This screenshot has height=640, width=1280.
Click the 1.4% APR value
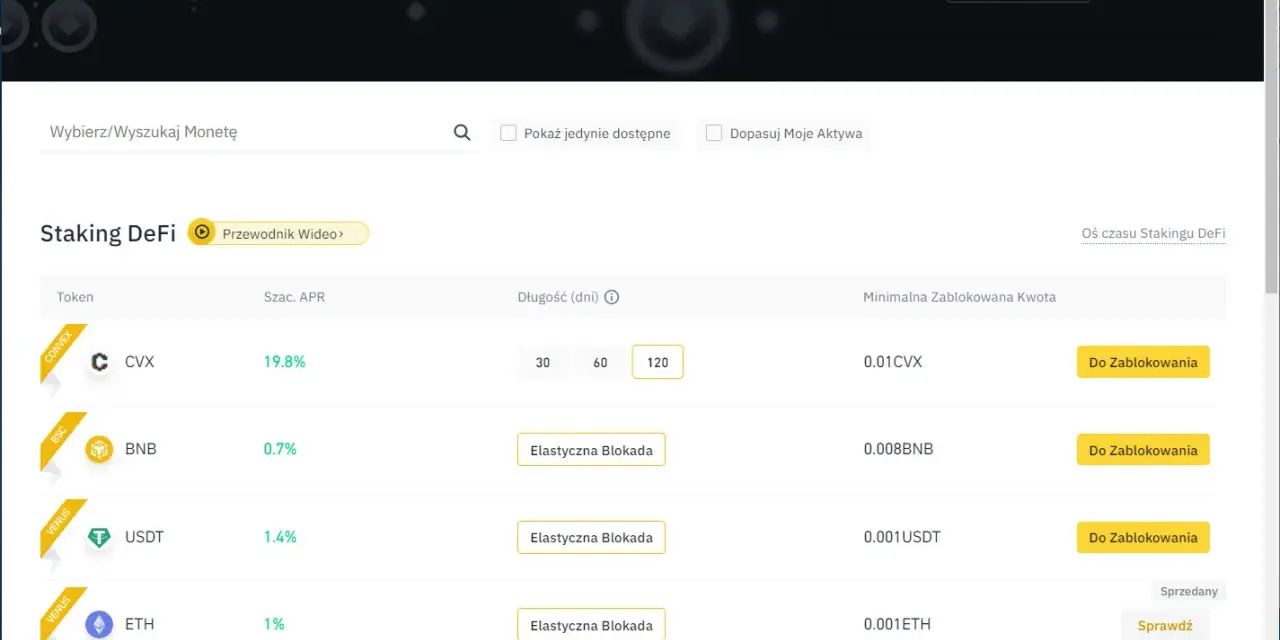coord(280,537)
